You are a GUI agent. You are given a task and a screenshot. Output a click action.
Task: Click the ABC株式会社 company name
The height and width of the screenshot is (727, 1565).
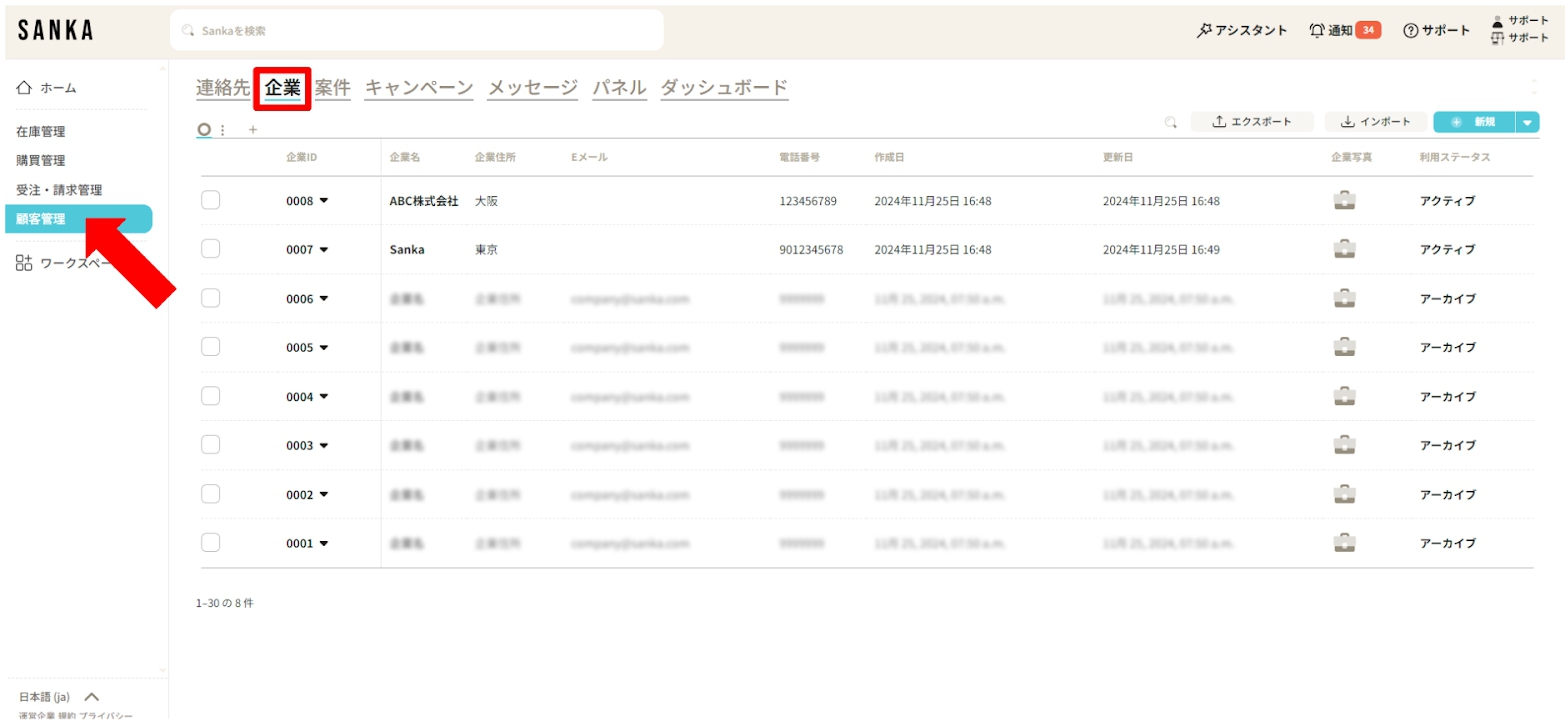[x=424, y=201]
